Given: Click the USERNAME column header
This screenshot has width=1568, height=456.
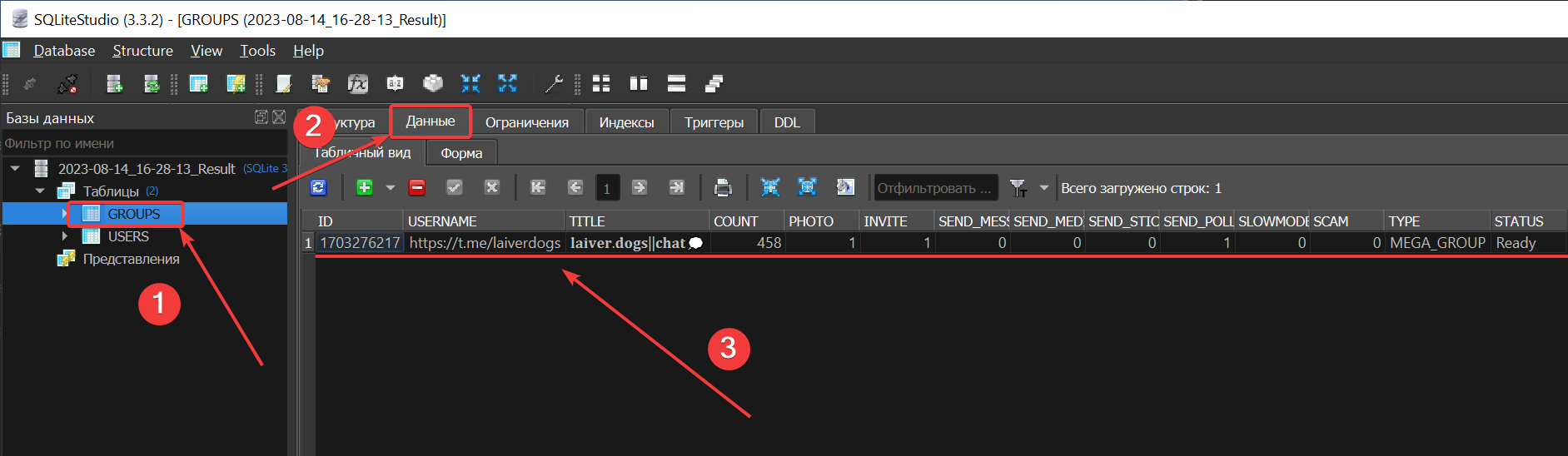Looking at the screenshot, I should tap(483, 221).
